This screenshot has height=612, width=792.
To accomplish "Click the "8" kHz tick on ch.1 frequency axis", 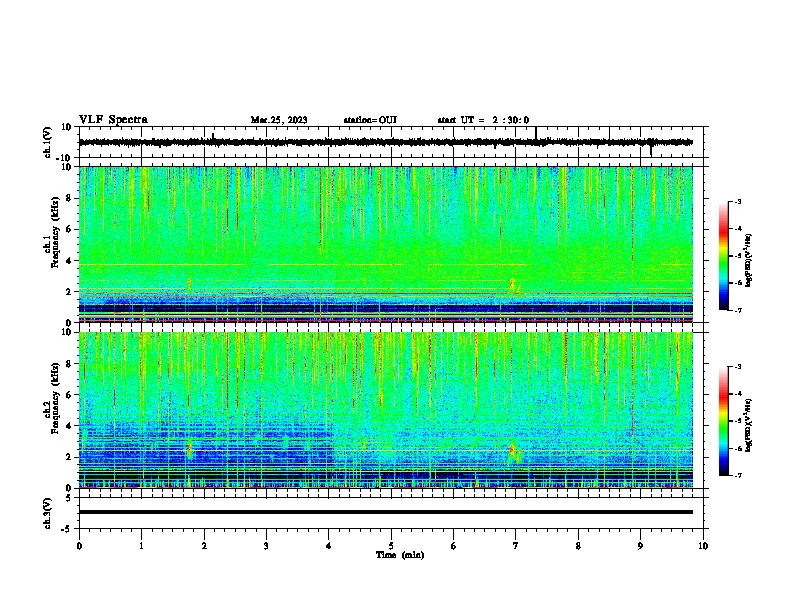I will (x=69, y=198).
